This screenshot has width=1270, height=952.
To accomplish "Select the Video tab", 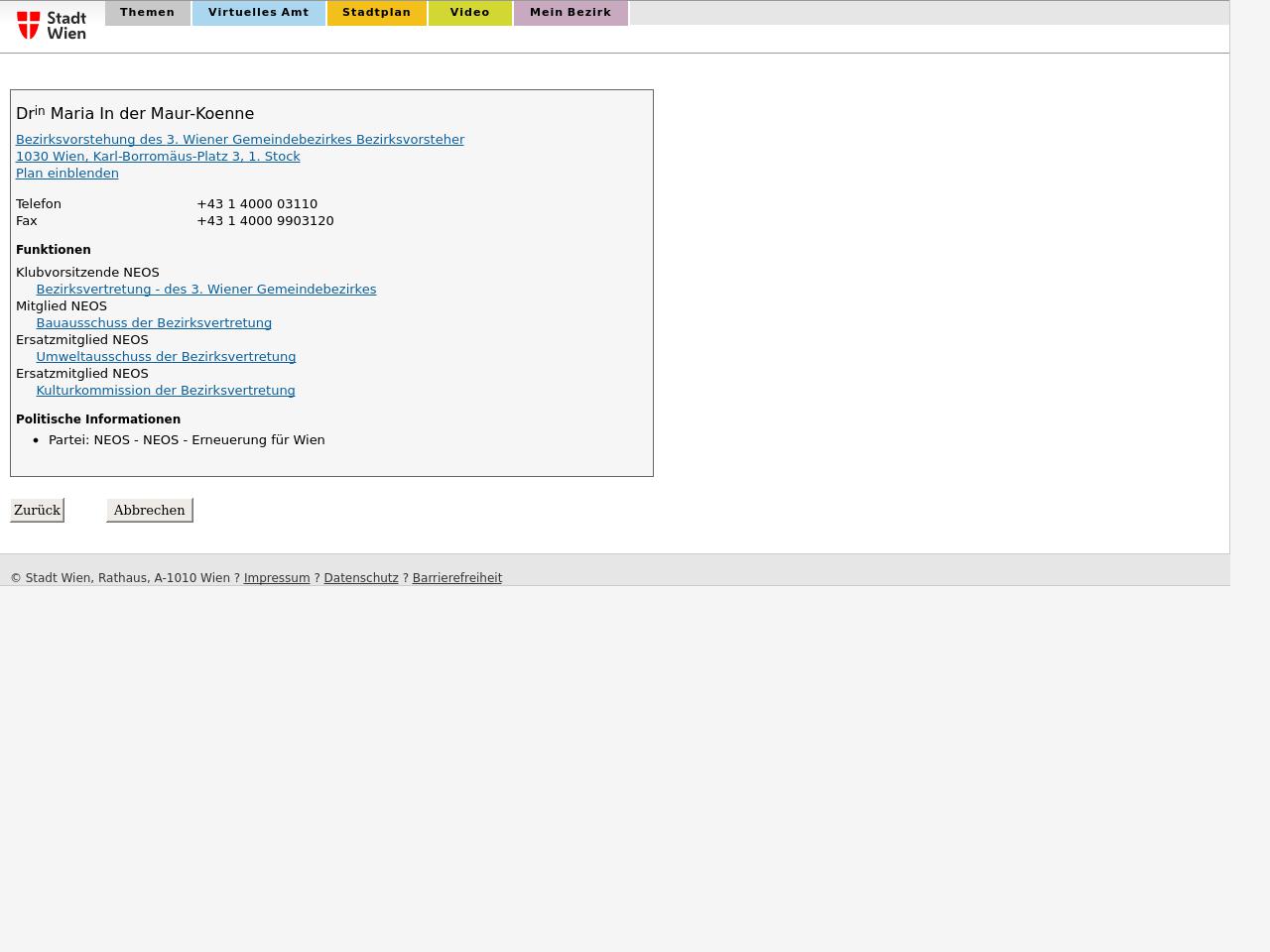I will click(x=469, y=13).
